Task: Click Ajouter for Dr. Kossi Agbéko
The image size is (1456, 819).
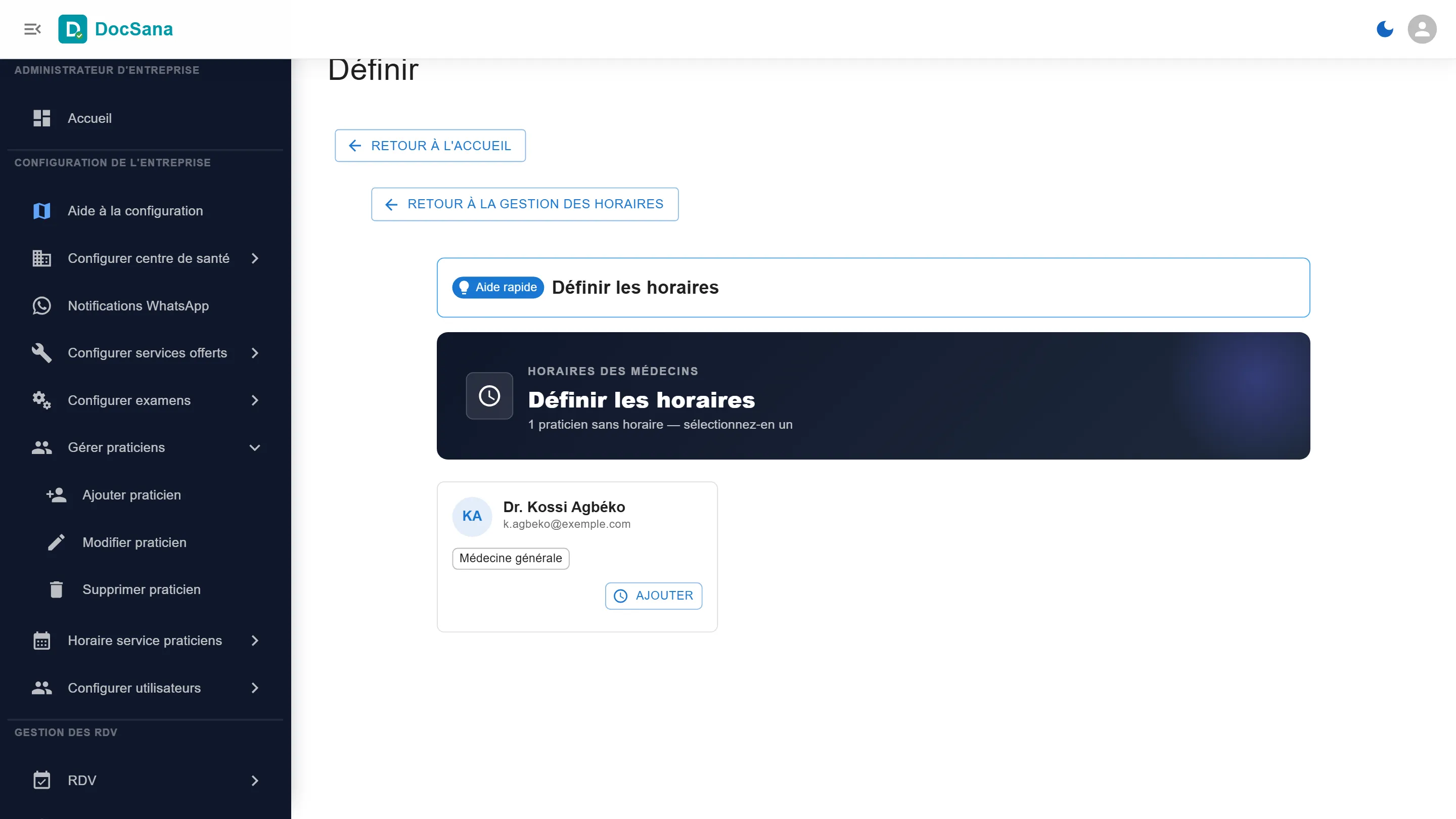Action: (x=653, y=596)
